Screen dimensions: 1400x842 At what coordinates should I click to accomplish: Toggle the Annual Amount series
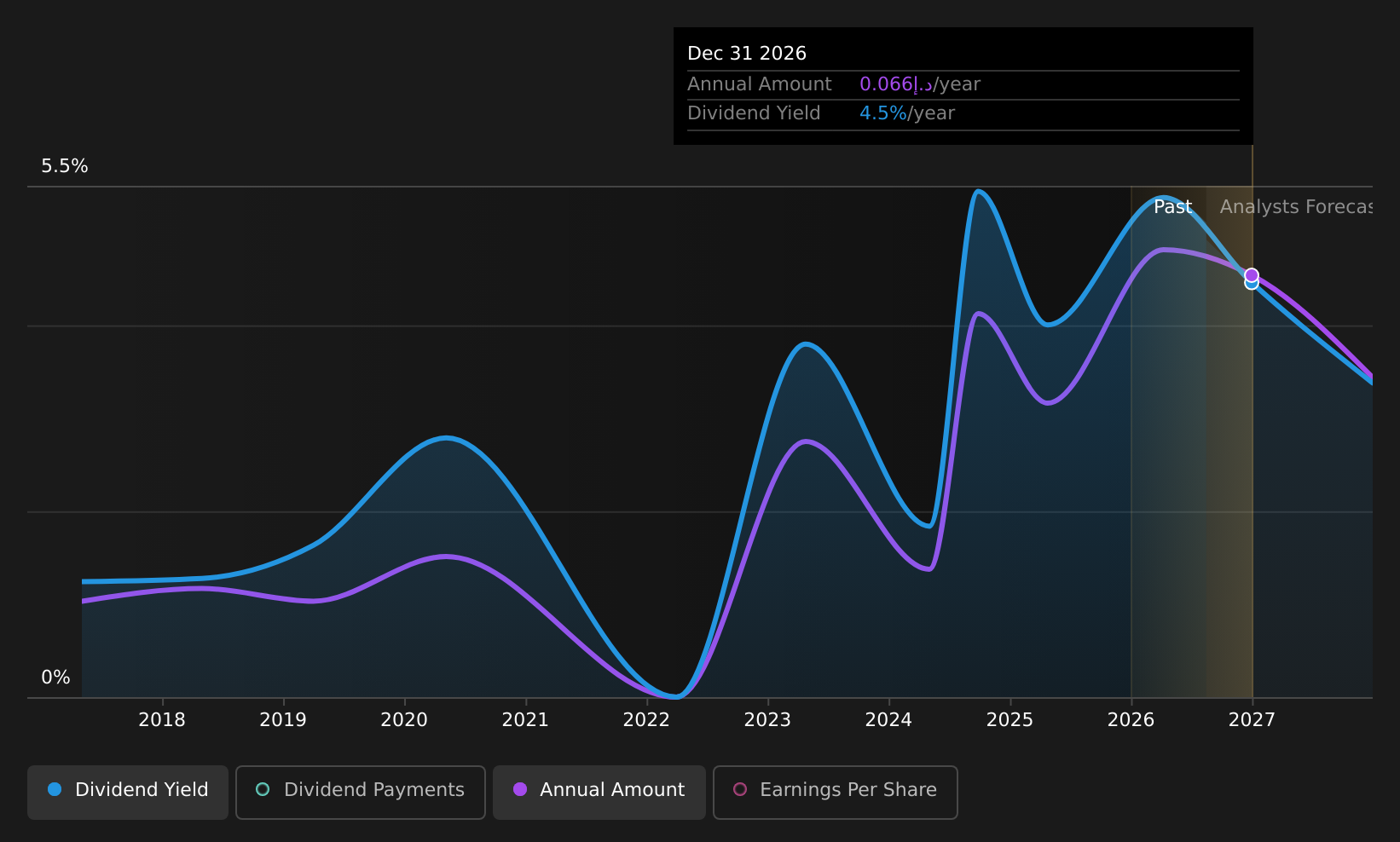[x=599, y=792]
